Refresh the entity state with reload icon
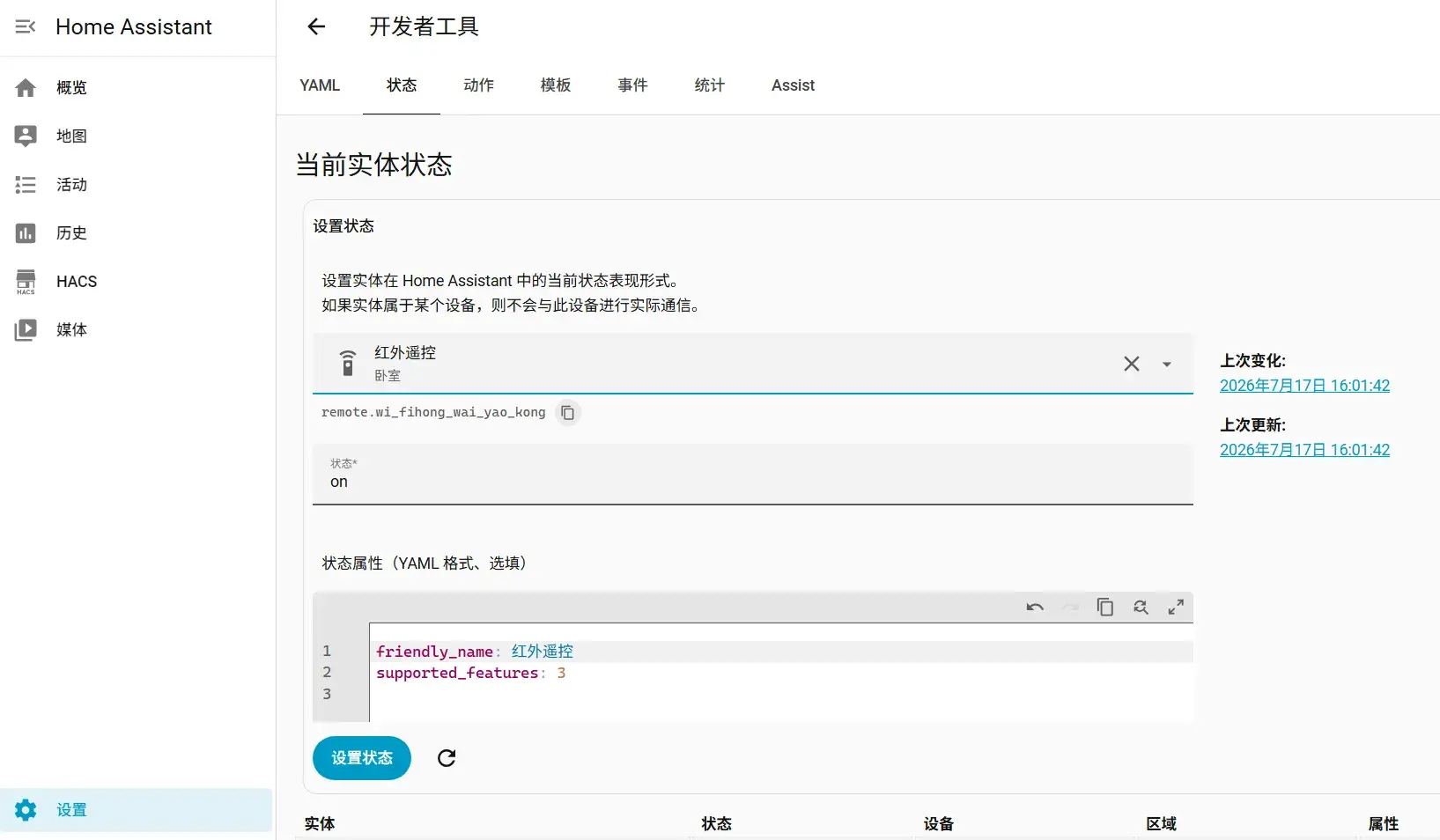This screenshot has height=840, width=1440. coord(447,758)
